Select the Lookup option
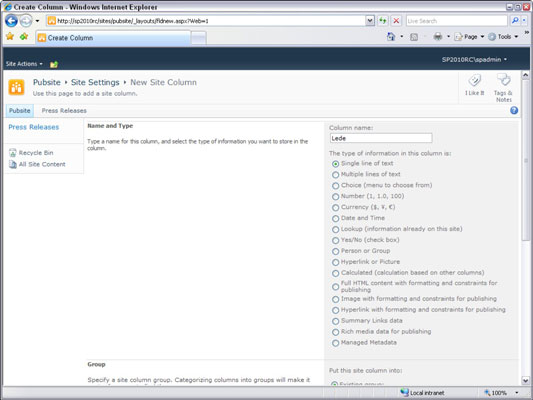This screenshot has height=400, width=533. (x=336, y=229)
